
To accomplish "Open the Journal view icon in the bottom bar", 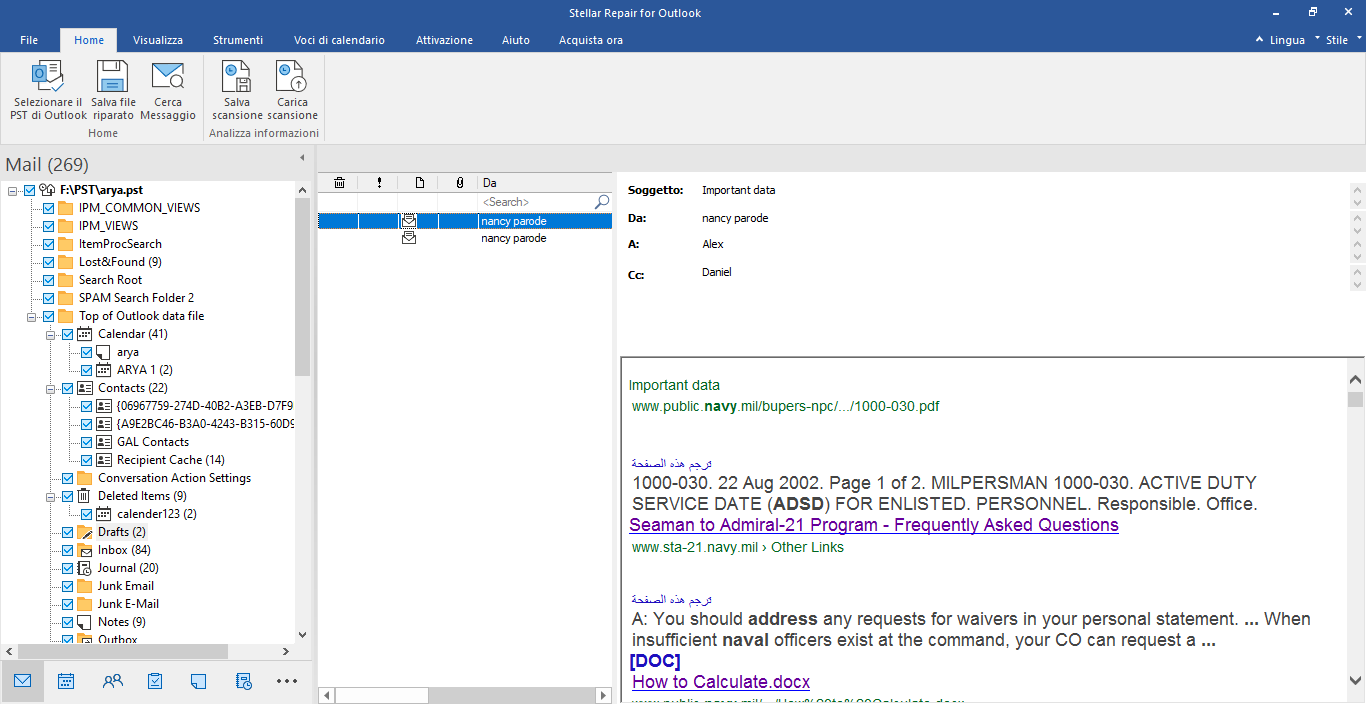I will coord(244,681).
